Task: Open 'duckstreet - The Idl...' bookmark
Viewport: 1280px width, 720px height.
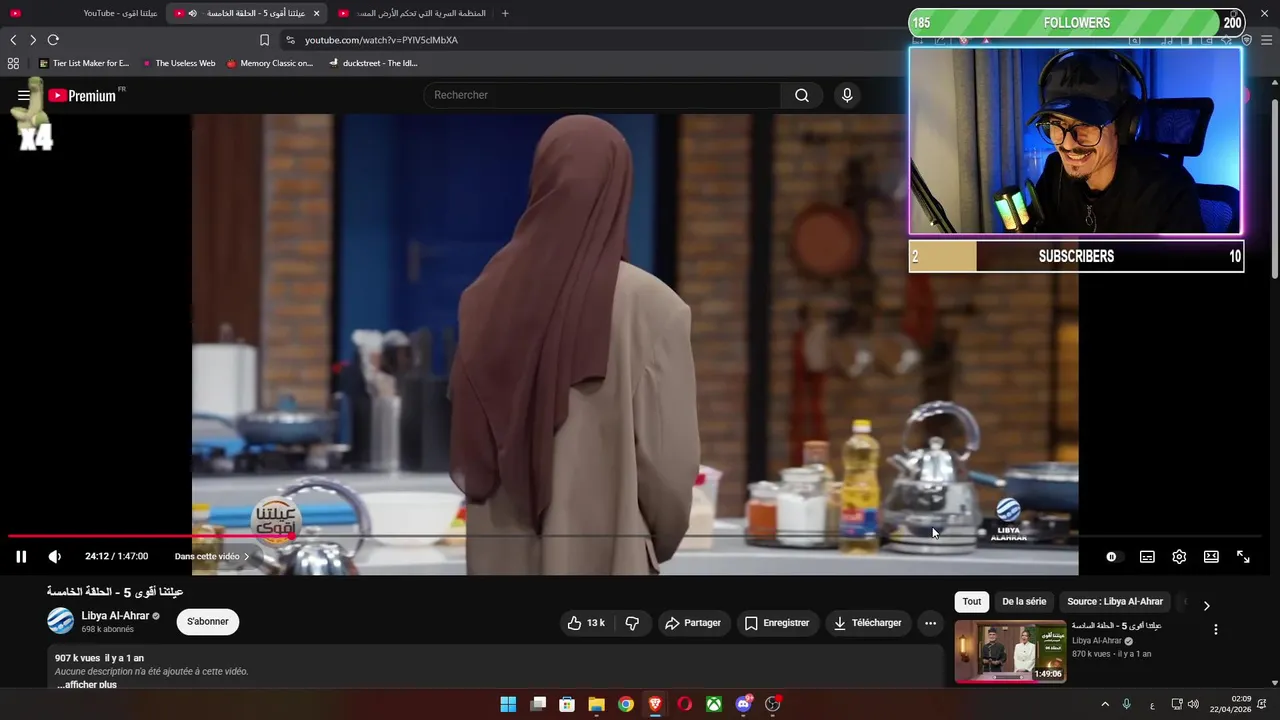Action: pos(373,63)
